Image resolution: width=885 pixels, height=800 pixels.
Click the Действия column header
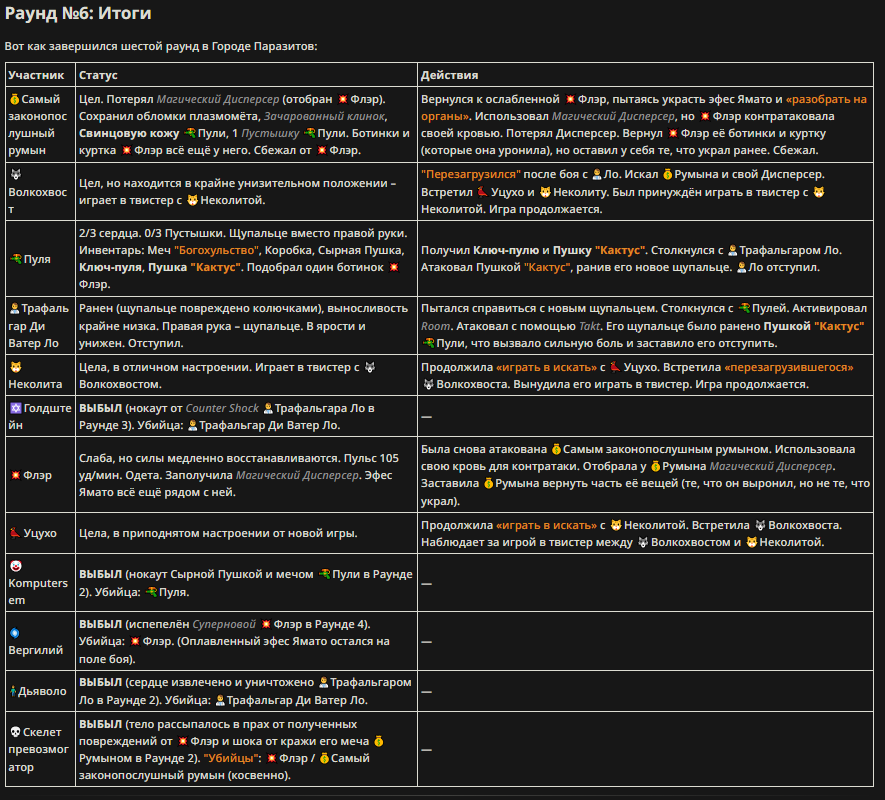click(x=449, y=75)
